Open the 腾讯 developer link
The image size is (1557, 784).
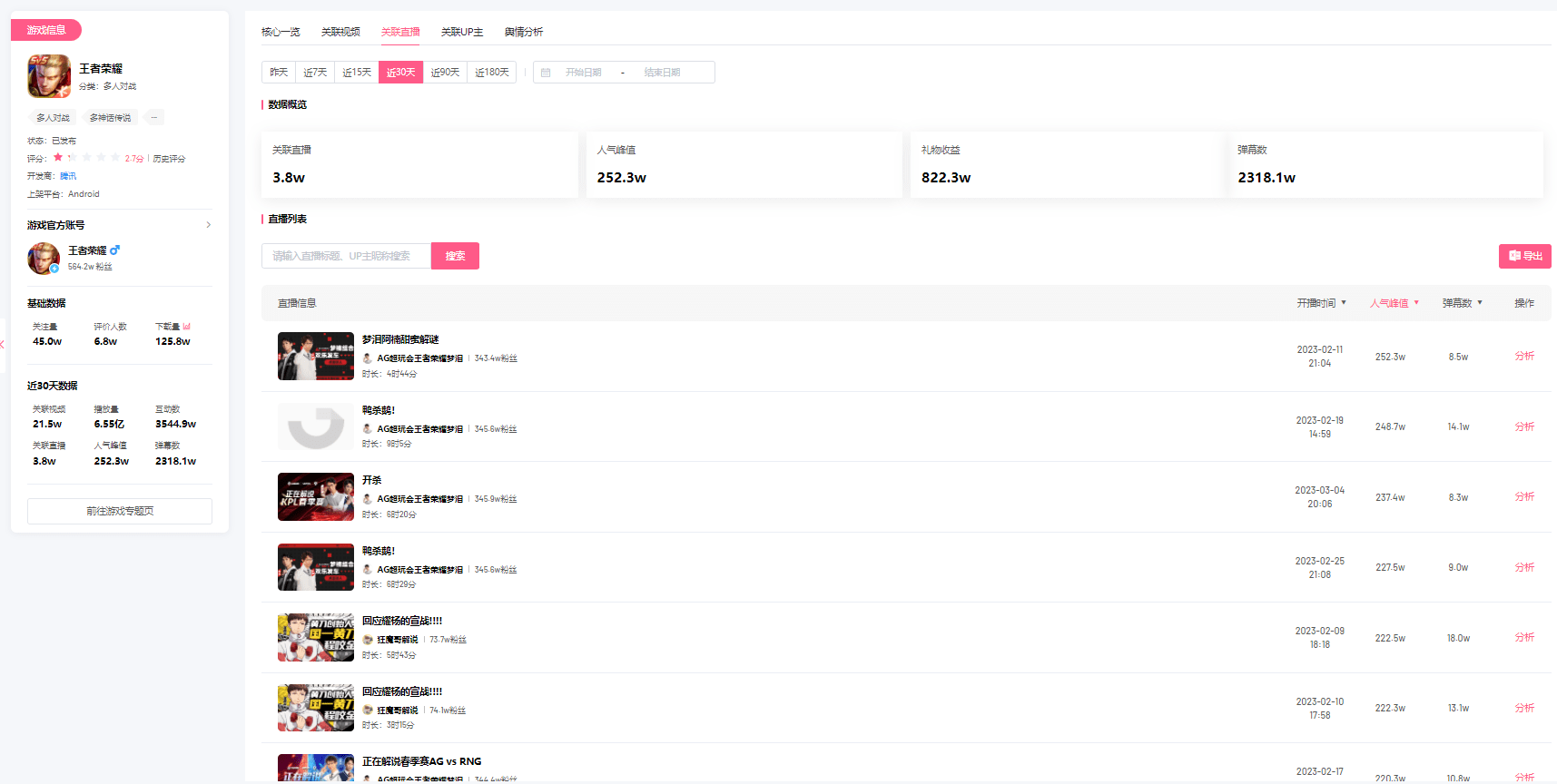click(68, 176)
